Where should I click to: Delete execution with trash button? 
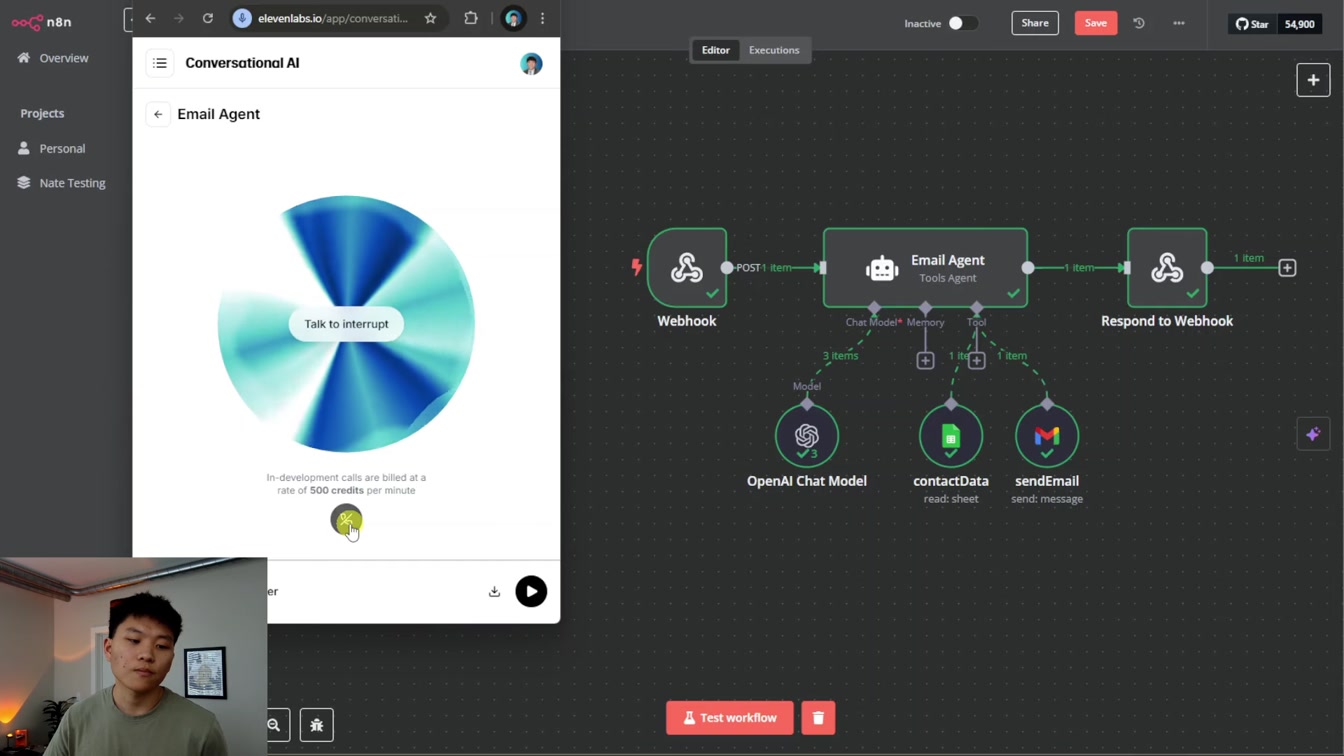coord(818,718)
